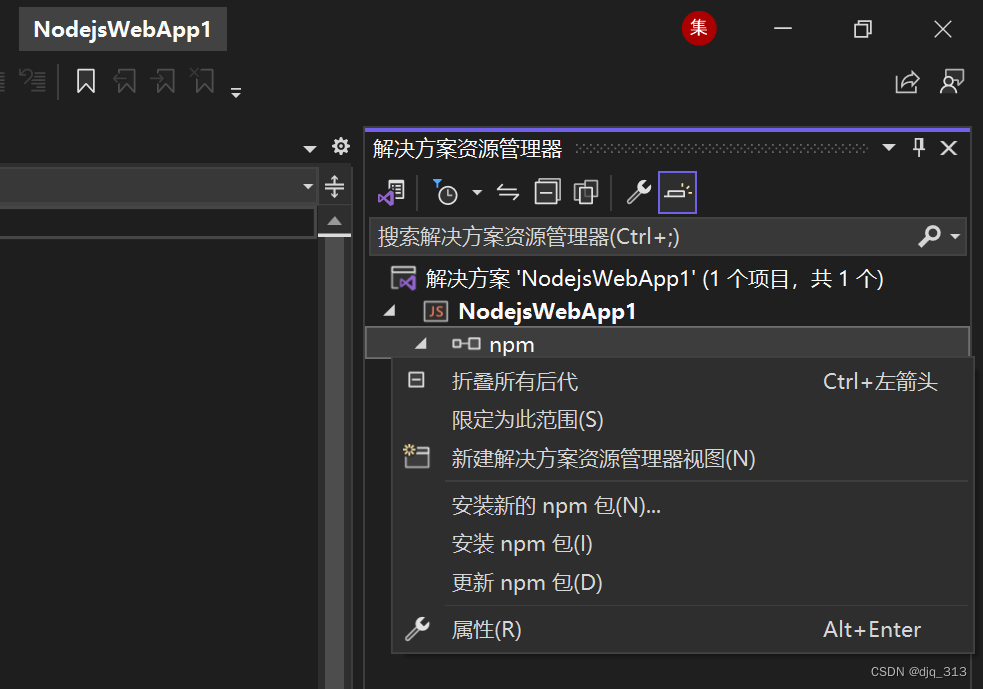Go to next bookmark icon
The height and width of the screenshot is (689, 983).
tap(164, 82)
